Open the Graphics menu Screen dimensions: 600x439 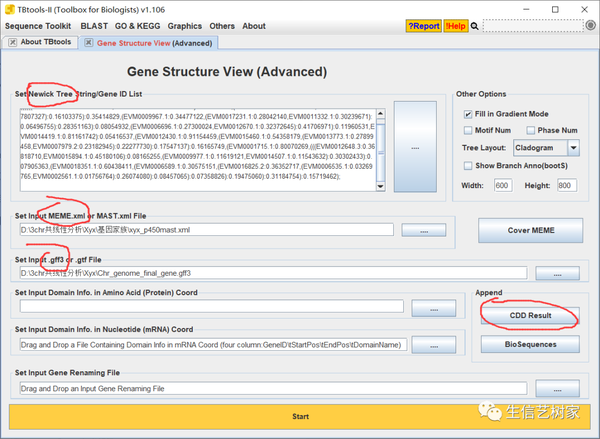click(185, 26)
